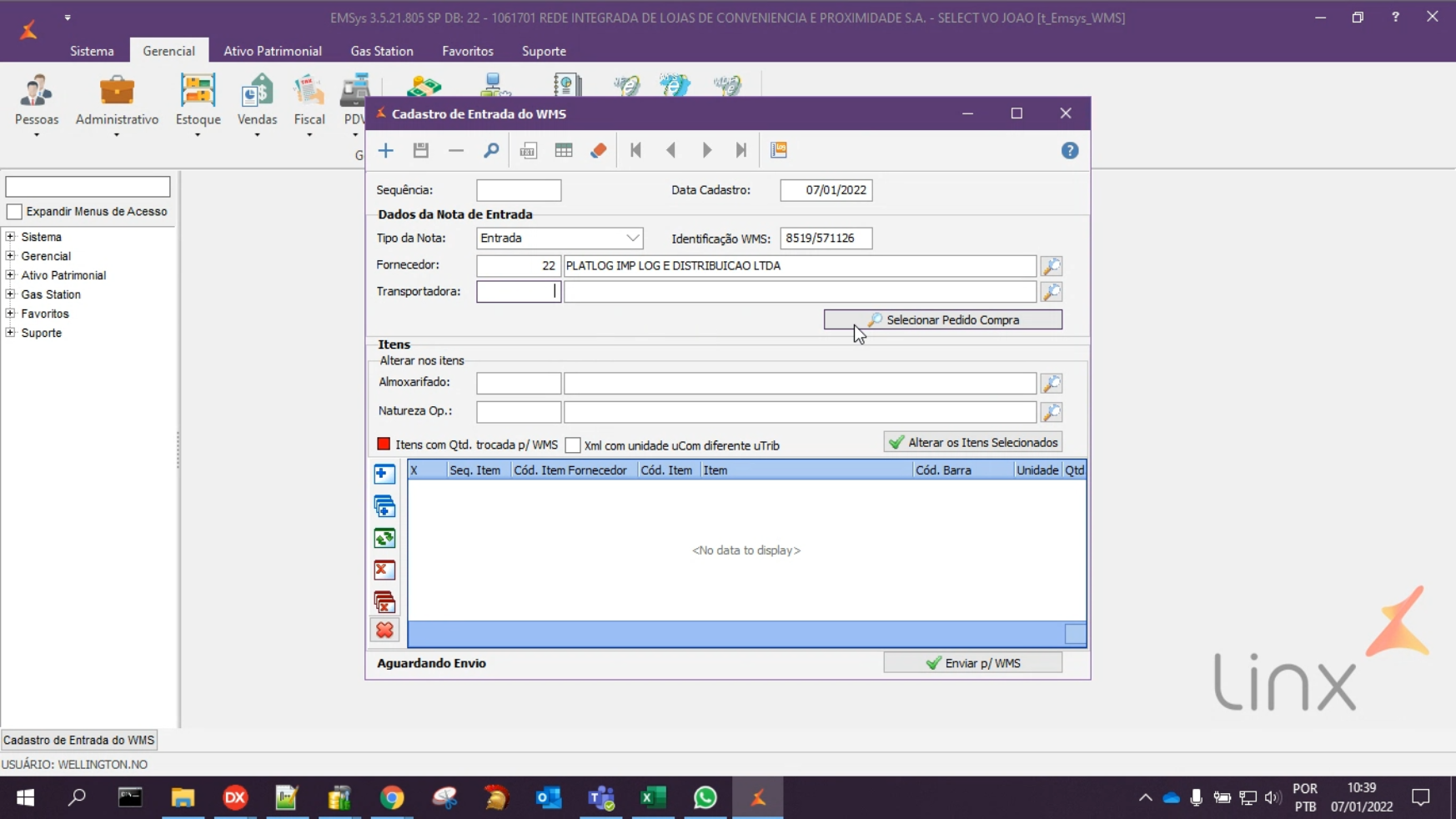Open the Fiscal ribbon group

click(309, 106)
